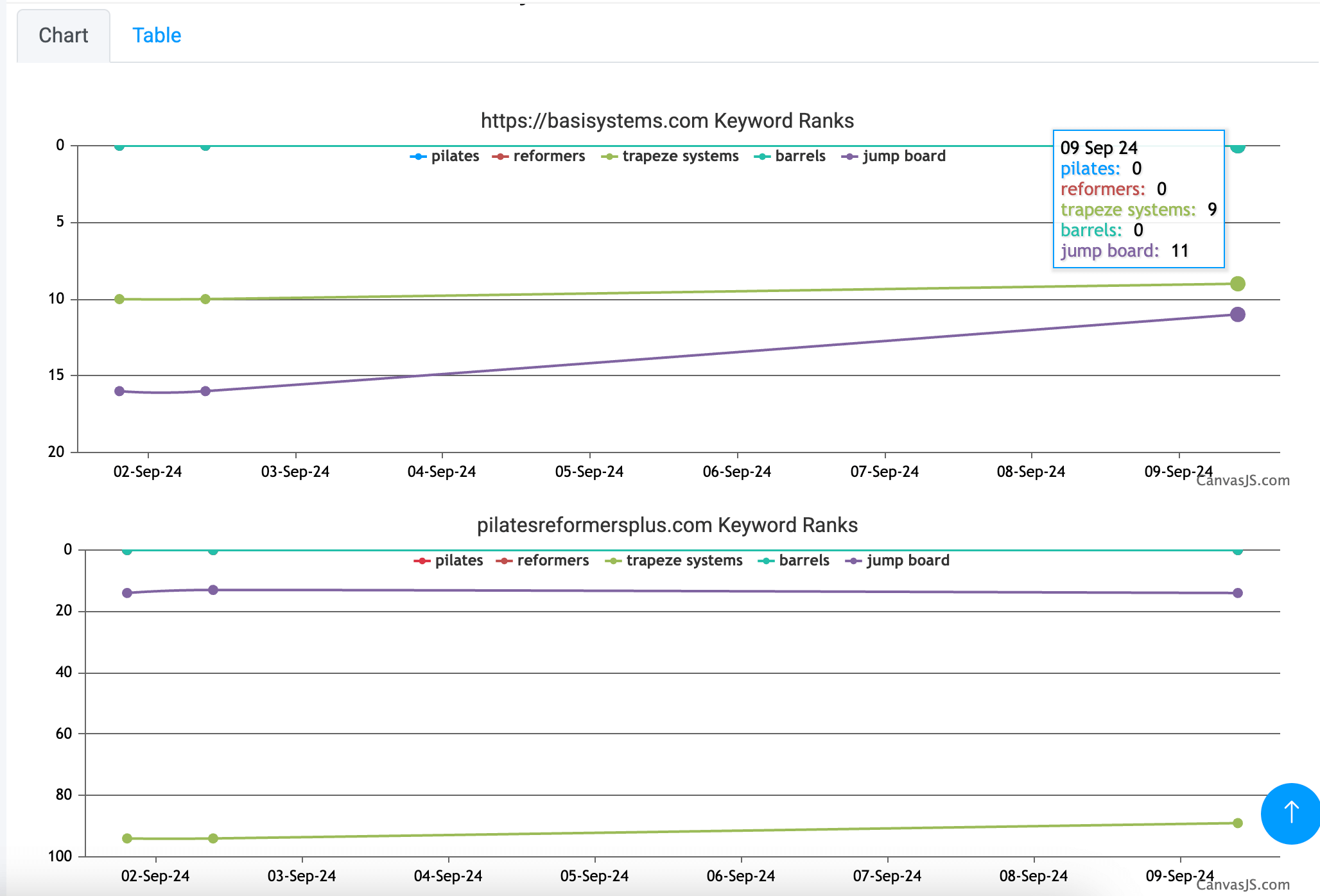
Task: Click the large purple jump board point for 09 Sep
Action: point(1238,314)
